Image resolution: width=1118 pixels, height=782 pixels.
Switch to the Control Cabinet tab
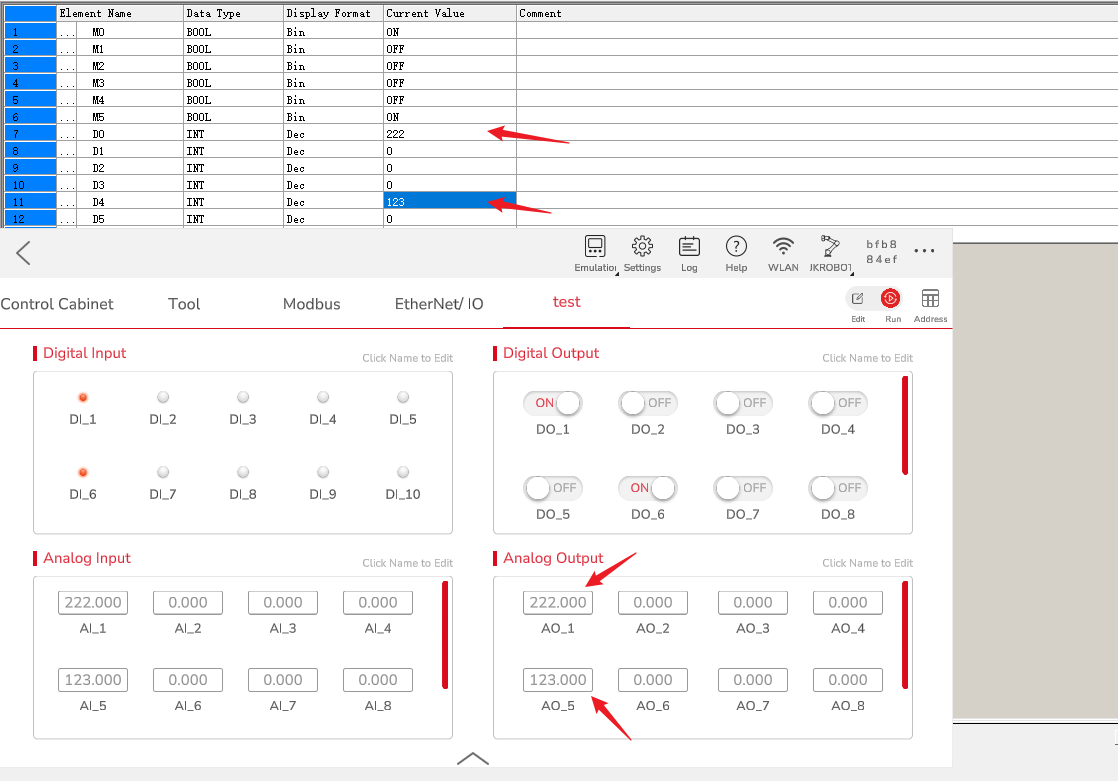coord(57,304)
